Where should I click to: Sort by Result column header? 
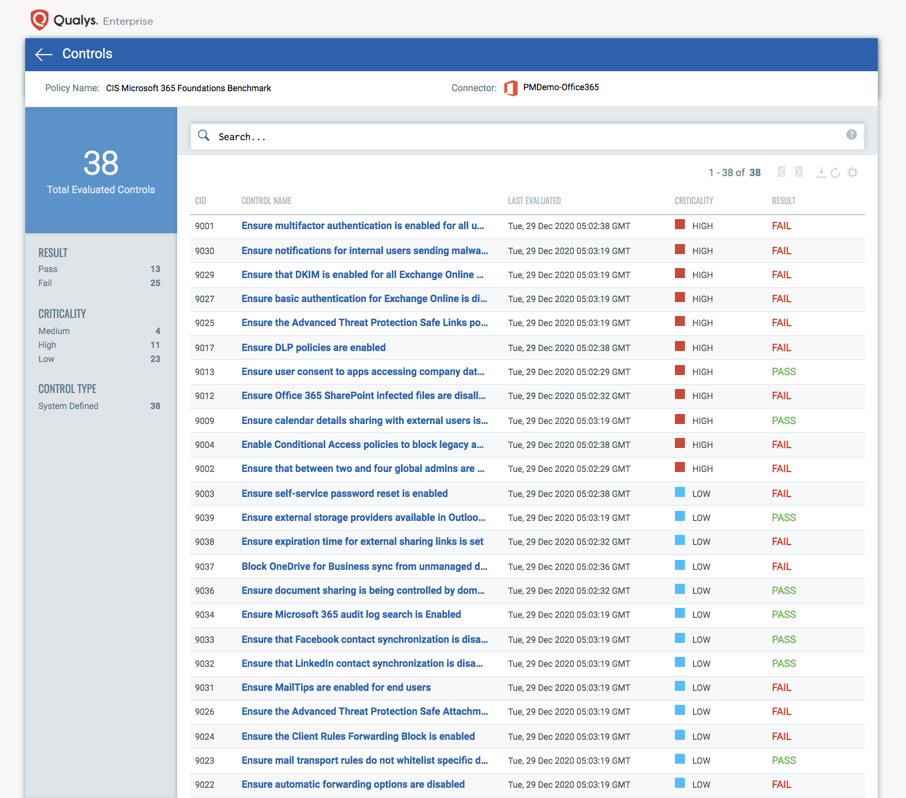784,201
